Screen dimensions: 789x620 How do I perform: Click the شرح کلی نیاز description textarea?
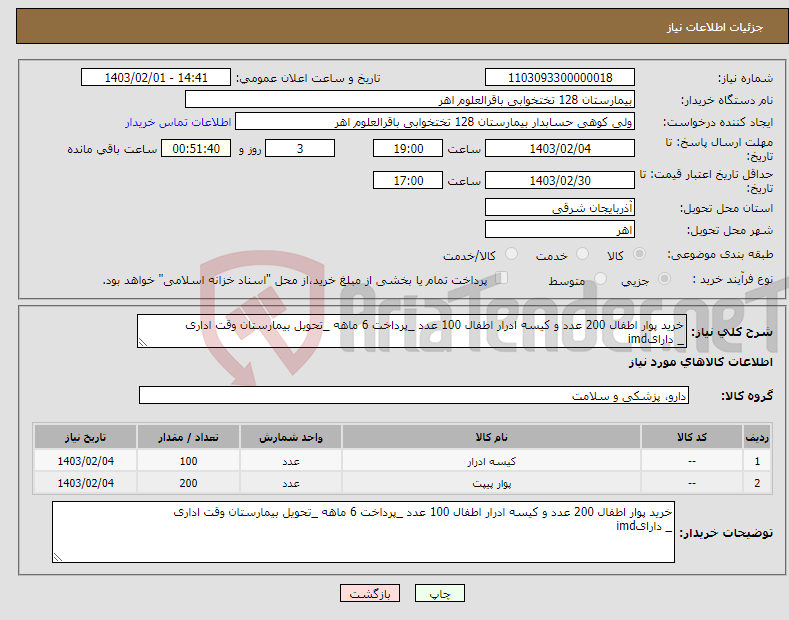point(412,331)
